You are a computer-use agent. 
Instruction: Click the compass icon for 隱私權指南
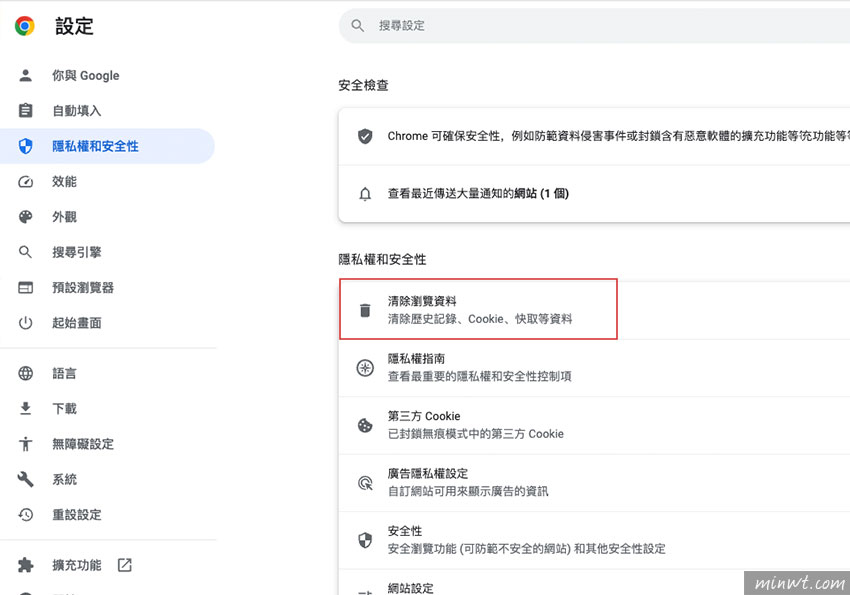365,367
